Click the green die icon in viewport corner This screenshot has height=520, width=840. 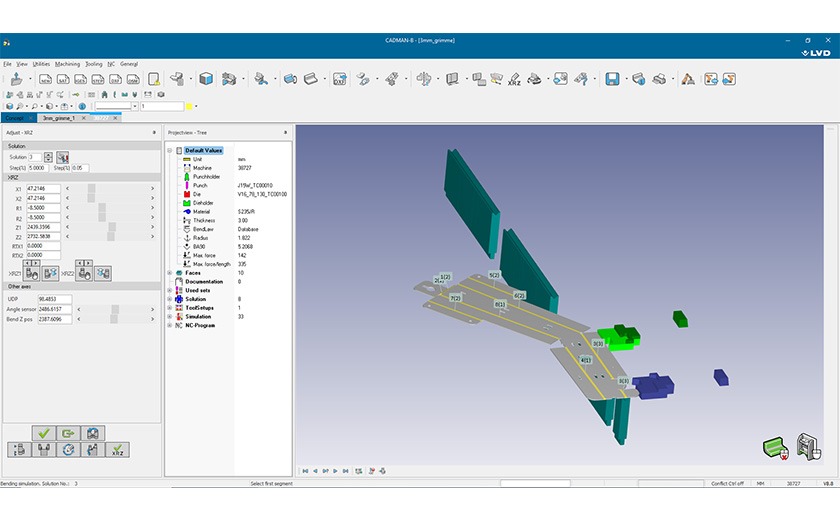(776, 448)
